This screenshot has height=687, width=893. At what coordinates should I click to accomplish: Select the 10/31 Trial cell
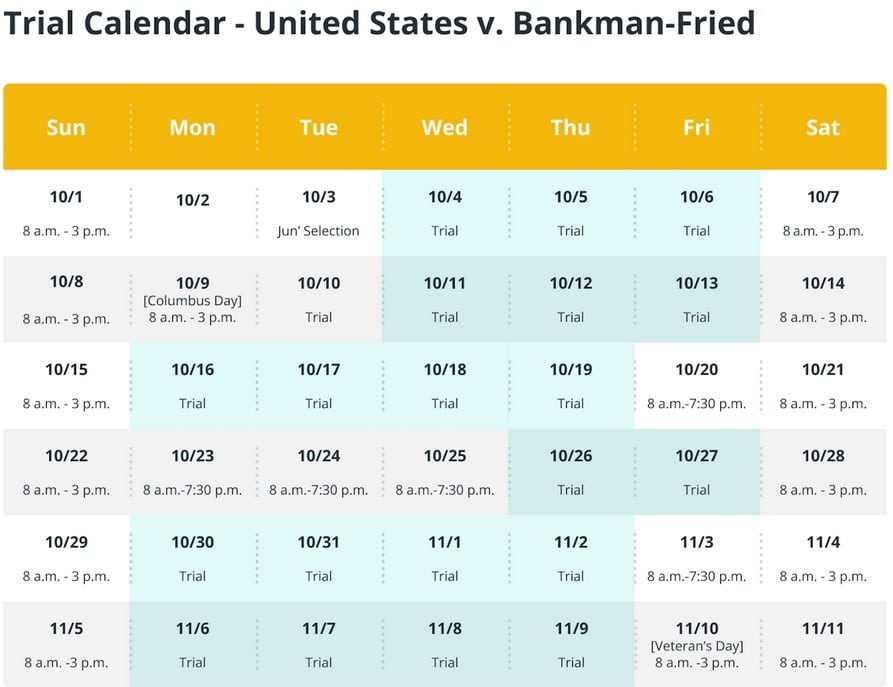click(x=318, y=558)
